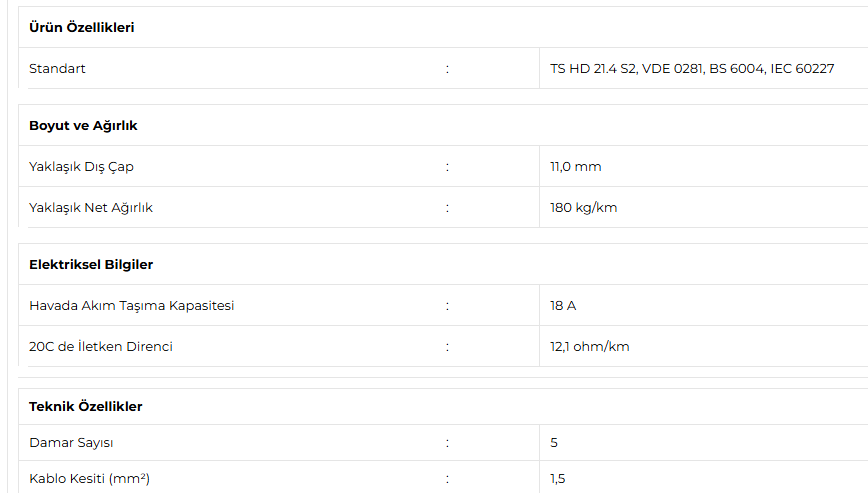
Task: Click the Kablo Kesiti value 1,5
Action: click(557, 479)
